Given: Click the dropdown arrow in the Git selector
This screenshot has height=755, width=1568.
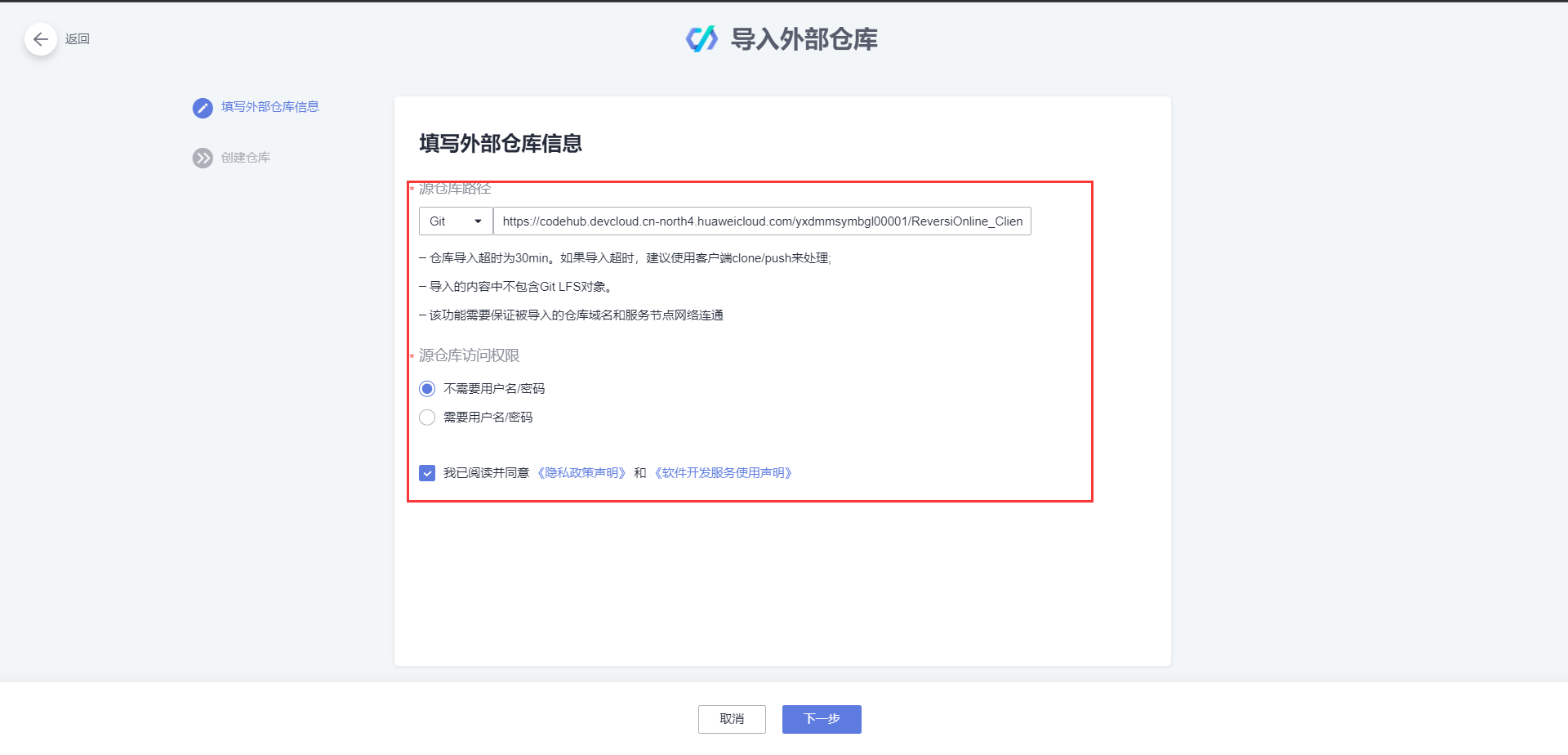Looking at the screenshot, I should (x=478, y=221).
